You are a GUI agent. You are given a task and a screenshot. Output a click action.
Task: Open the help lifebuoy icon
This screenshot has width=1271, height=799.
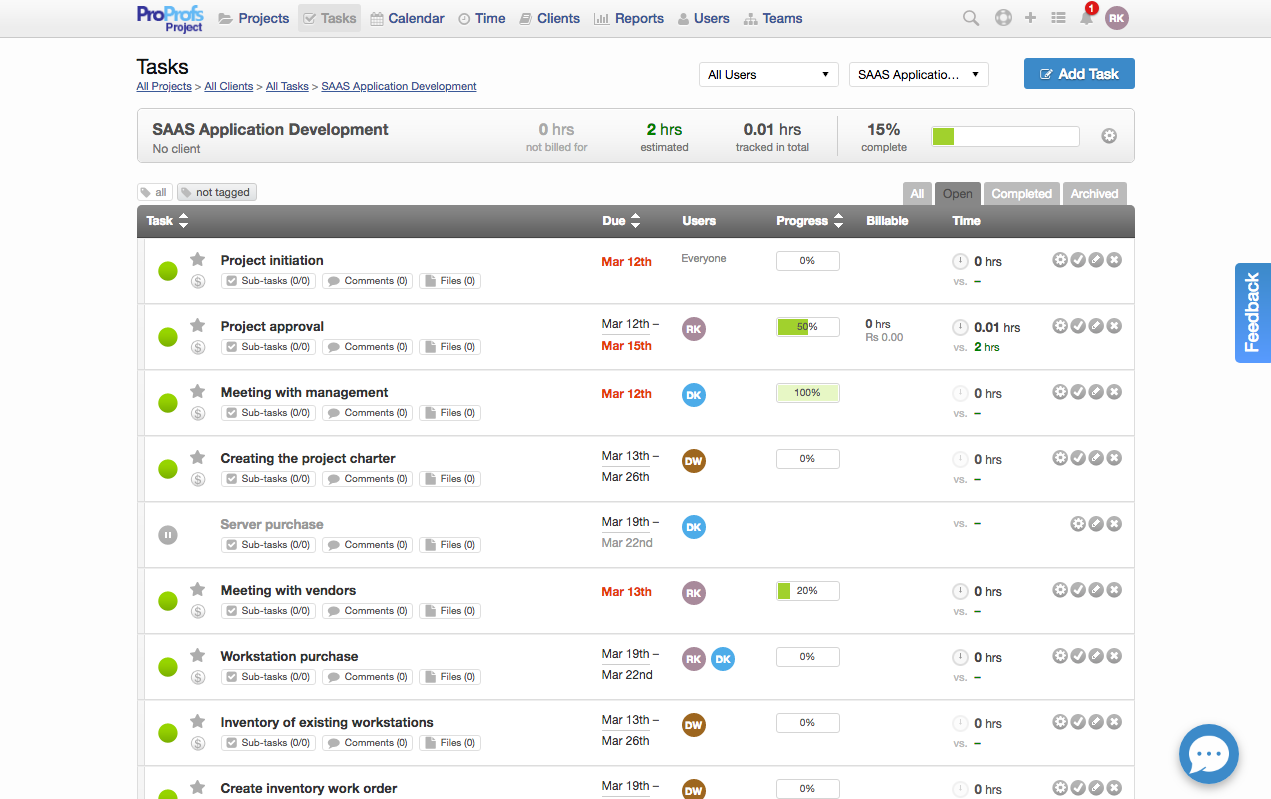(1003, 18)
